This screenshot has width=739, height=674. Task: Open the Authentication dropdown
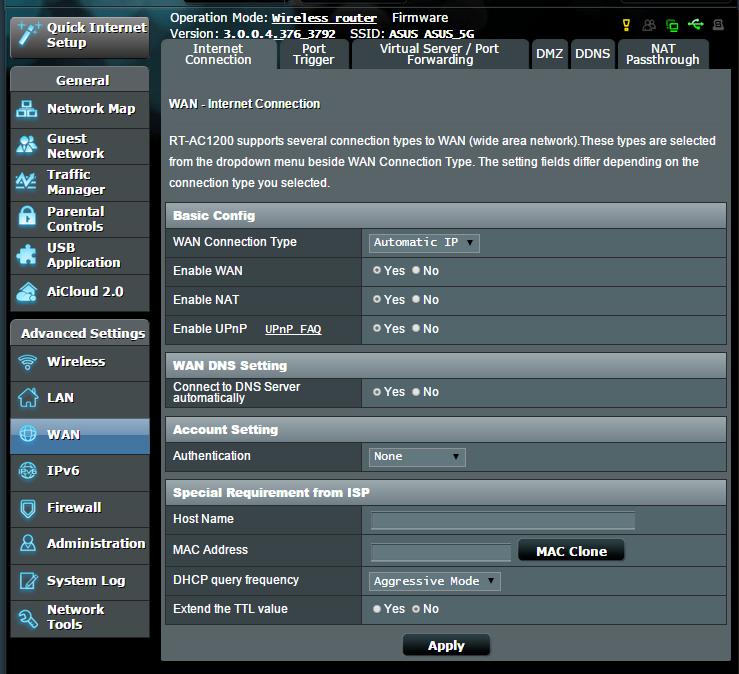coord(417,457)
